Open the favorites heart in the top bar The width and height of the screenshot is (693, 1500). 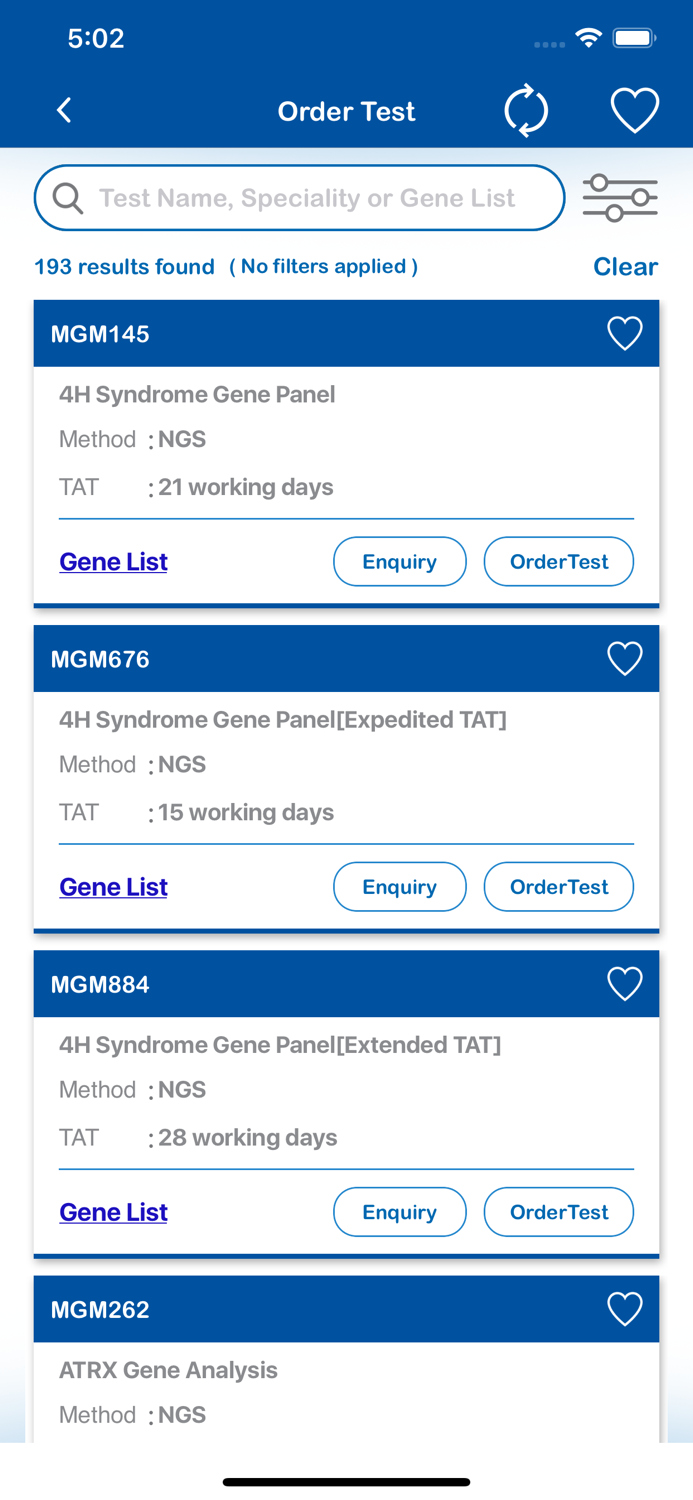click(x=634, y=110)
